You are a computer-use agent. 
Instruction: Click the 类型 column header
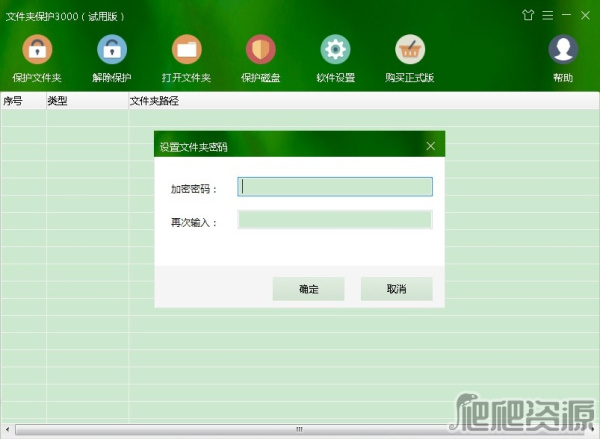point(87,101)
